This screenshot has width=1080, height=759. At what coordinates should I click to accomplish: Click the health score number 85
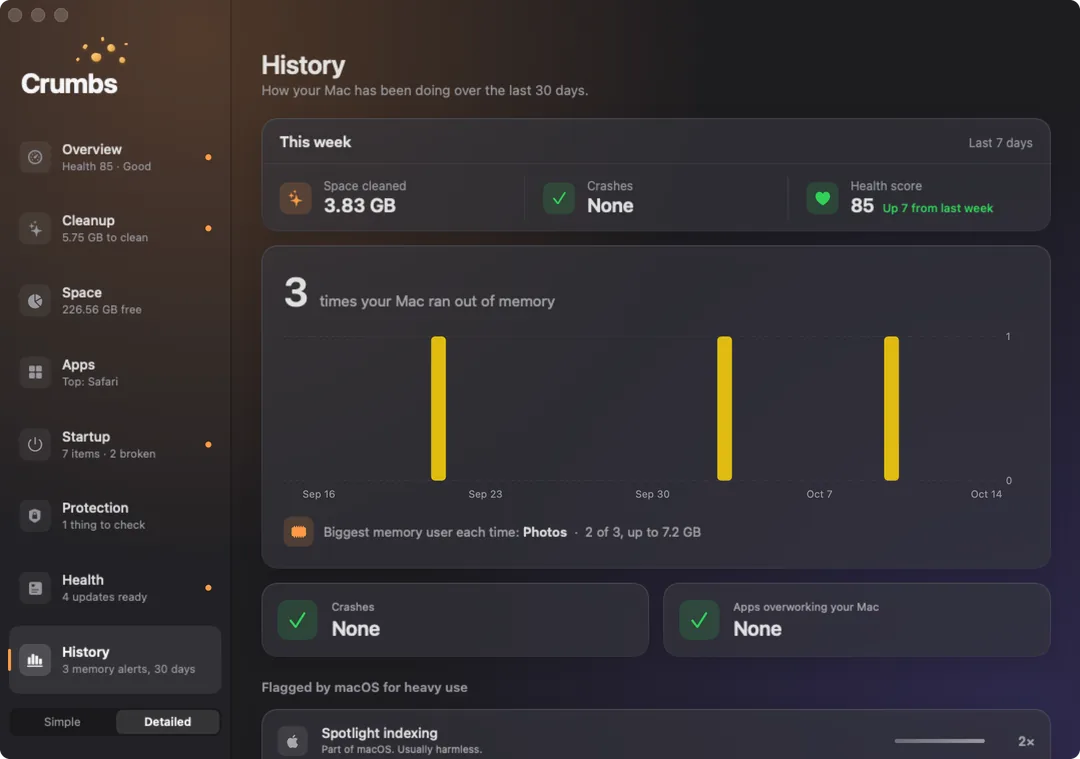coord(862,205)
